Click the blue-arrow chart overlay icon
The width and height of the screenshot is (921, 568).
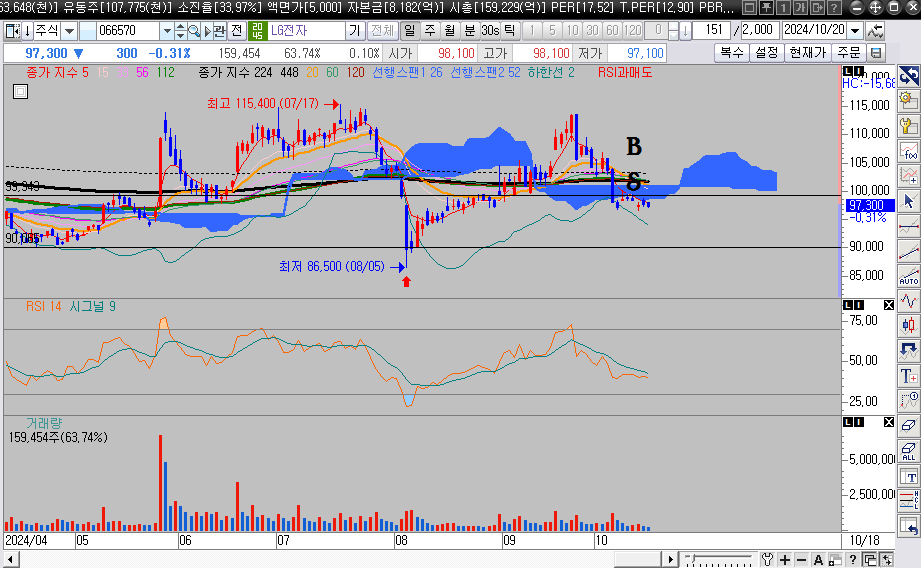[x=909, y=351]
